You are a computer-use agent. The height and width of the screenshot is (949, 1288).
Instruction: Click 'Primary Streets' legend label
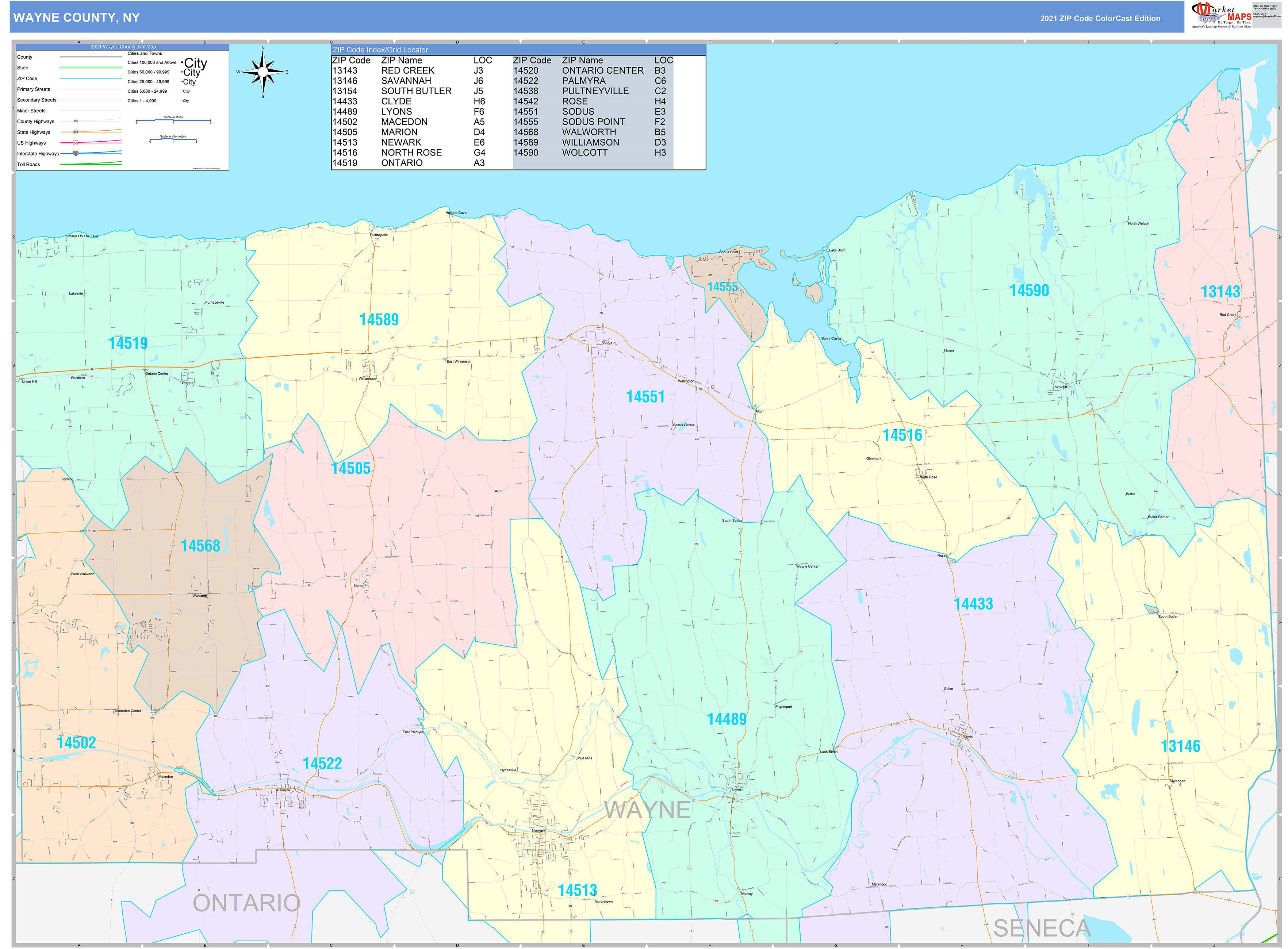click(33, 89)
